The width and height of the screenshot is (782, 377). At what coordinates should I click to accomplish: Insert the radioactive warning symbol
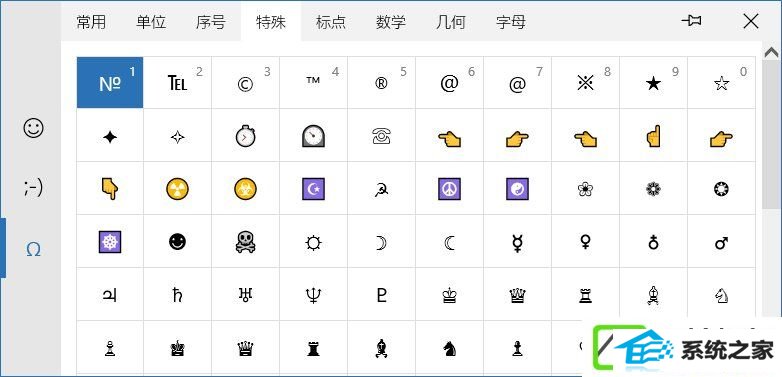[x=178, y=189]
